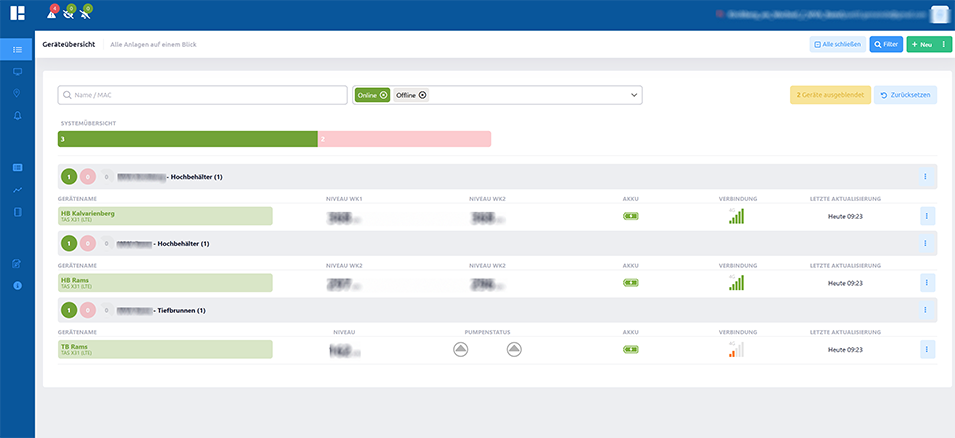Toggle the green online count in Tiefbrunnen group
The image size is (955, 438).
pos(69,311)
